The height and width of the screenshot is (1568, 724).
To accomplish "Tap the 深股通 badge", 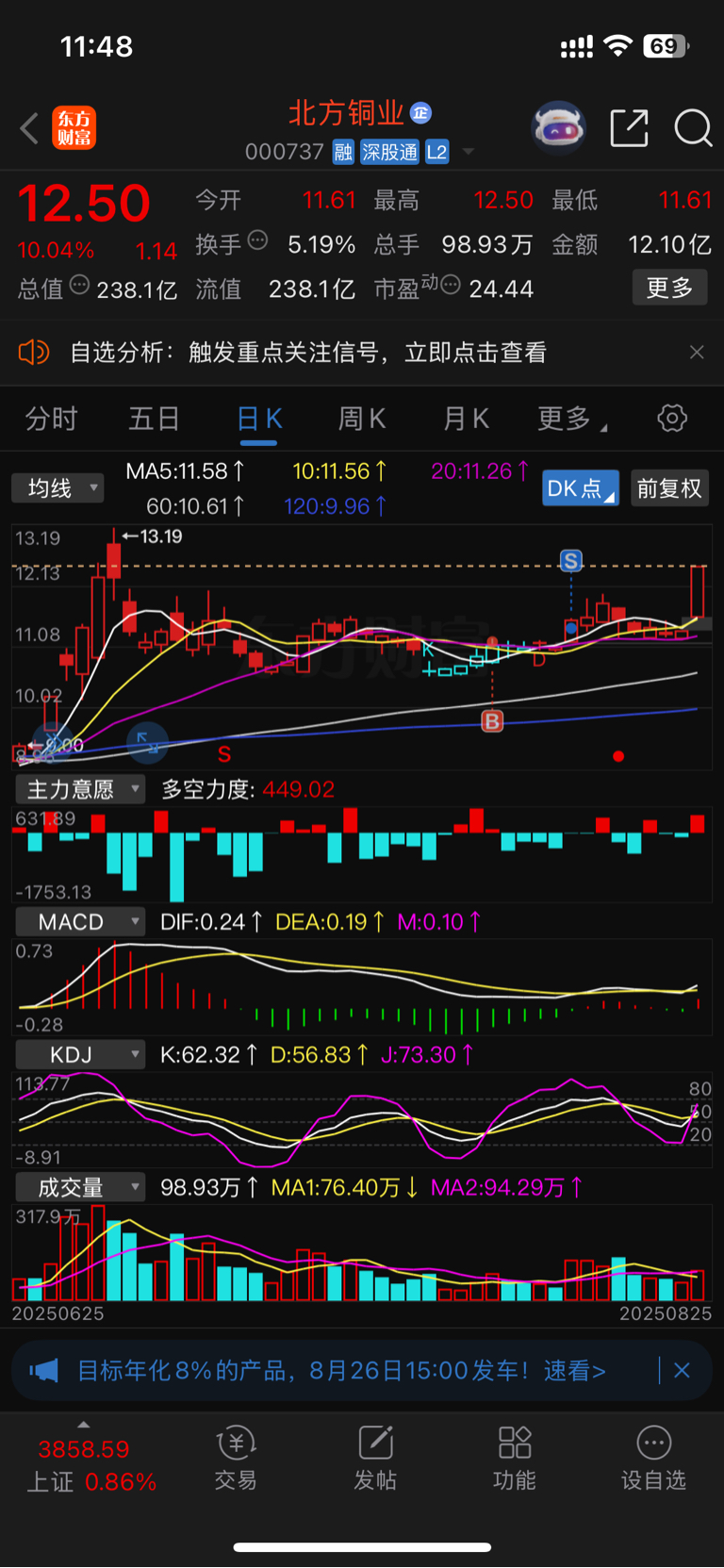I will pos(389,152).
